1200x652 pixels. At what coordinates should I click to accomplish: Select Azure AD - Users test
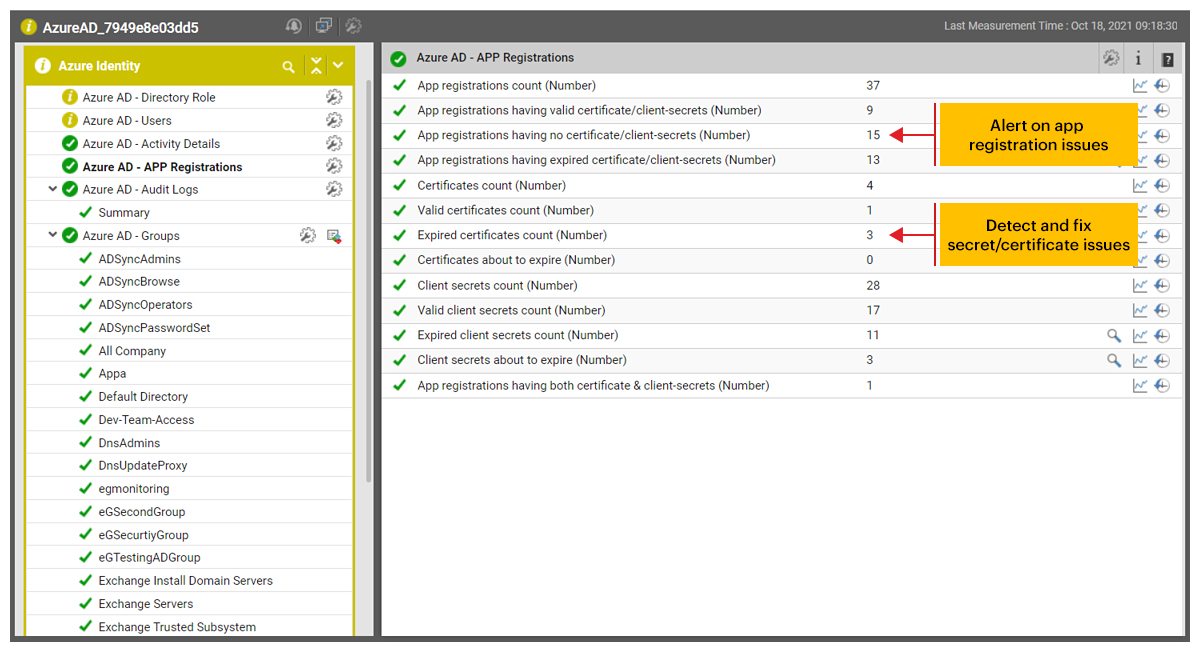127,121
